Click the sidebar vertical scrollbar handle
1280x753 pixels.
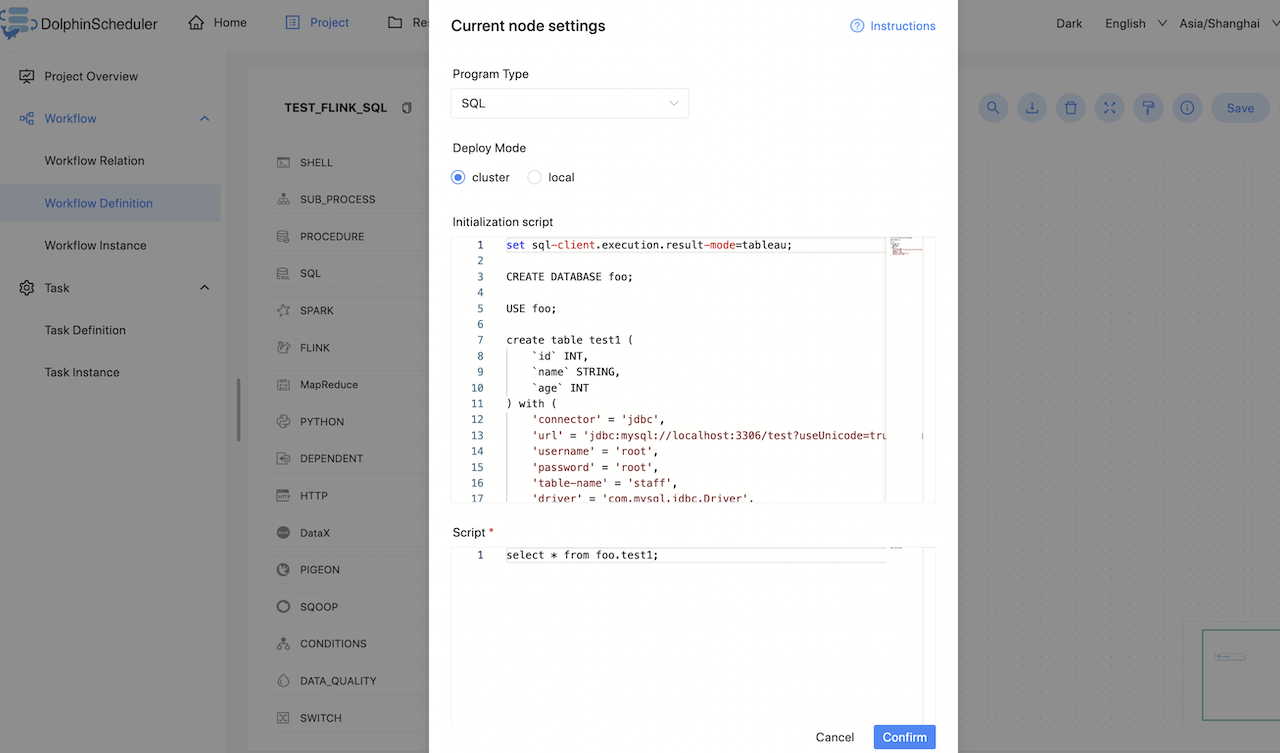pos(238,410)
